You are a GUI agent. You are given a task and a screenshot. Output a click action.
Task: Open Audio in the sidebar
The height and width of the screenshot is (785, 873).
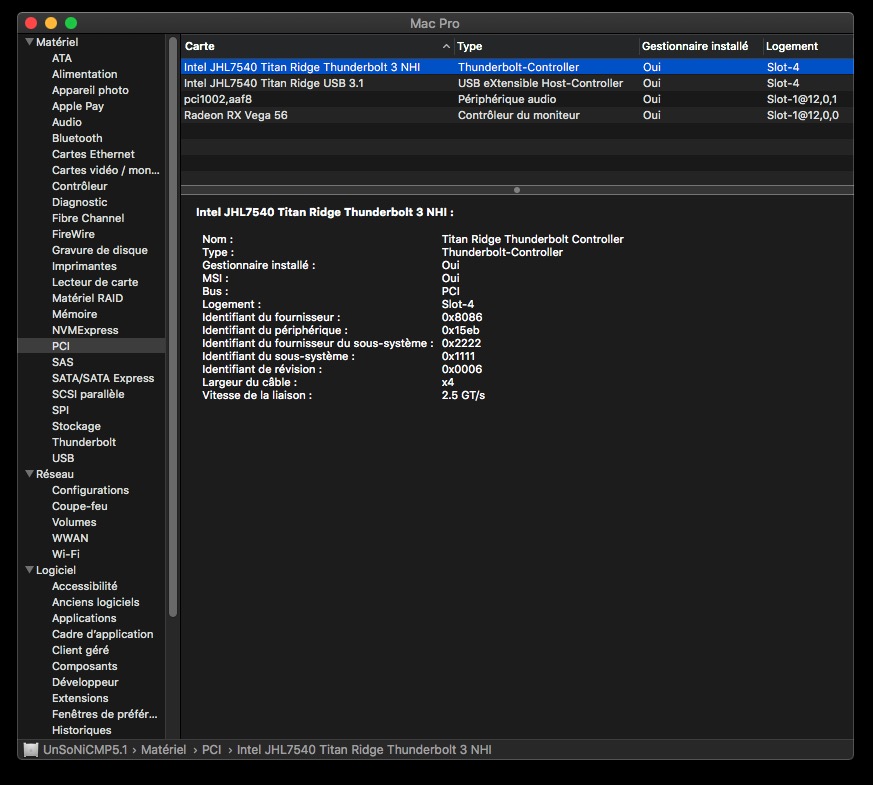pyautogui.click(x=67, y=122)
